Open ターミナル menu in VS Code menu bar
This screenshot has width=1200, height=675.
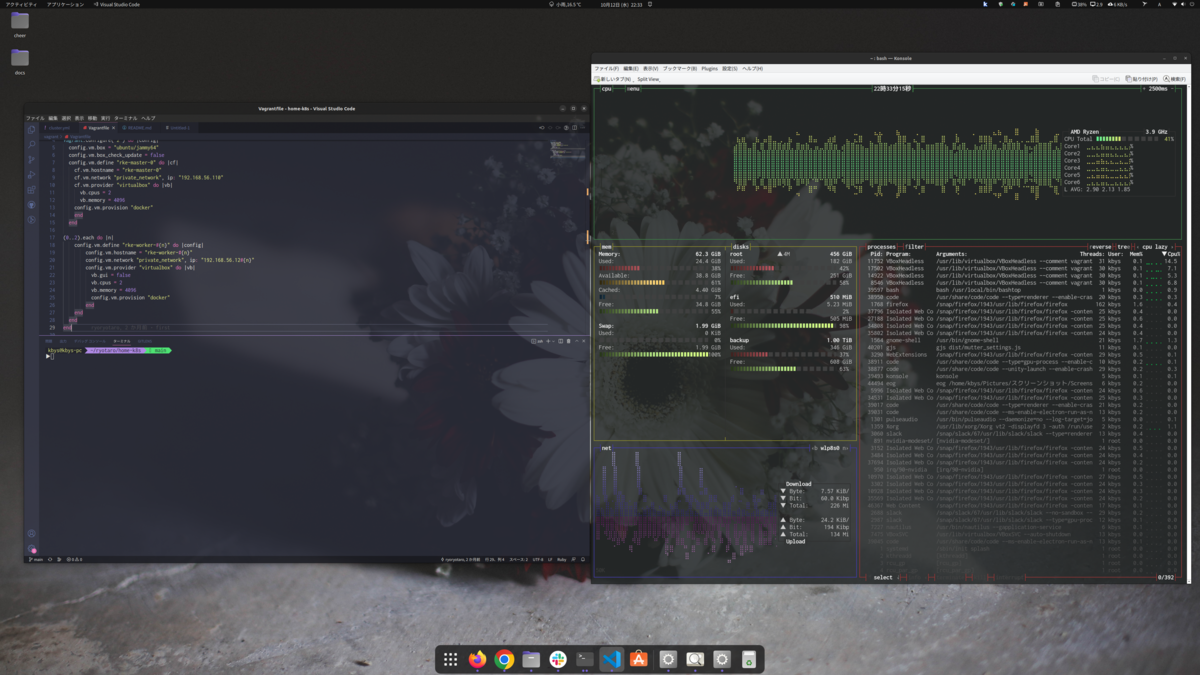[126, 118]
